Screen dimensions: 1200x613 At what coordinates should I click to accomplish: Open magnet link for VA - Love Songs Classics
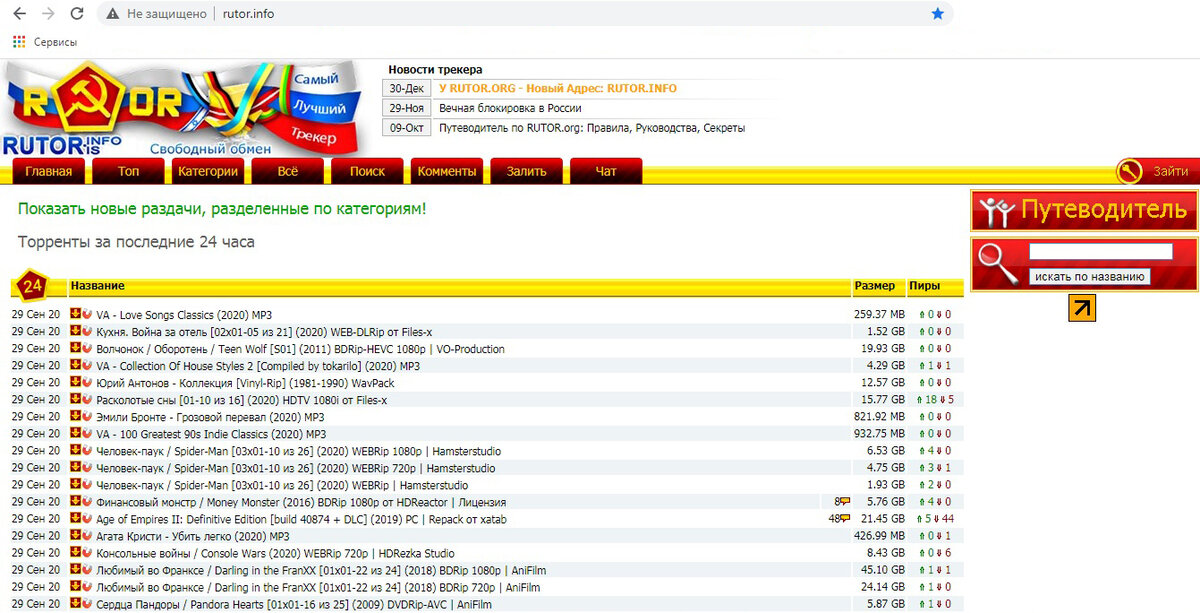click(x=87, y=314)
